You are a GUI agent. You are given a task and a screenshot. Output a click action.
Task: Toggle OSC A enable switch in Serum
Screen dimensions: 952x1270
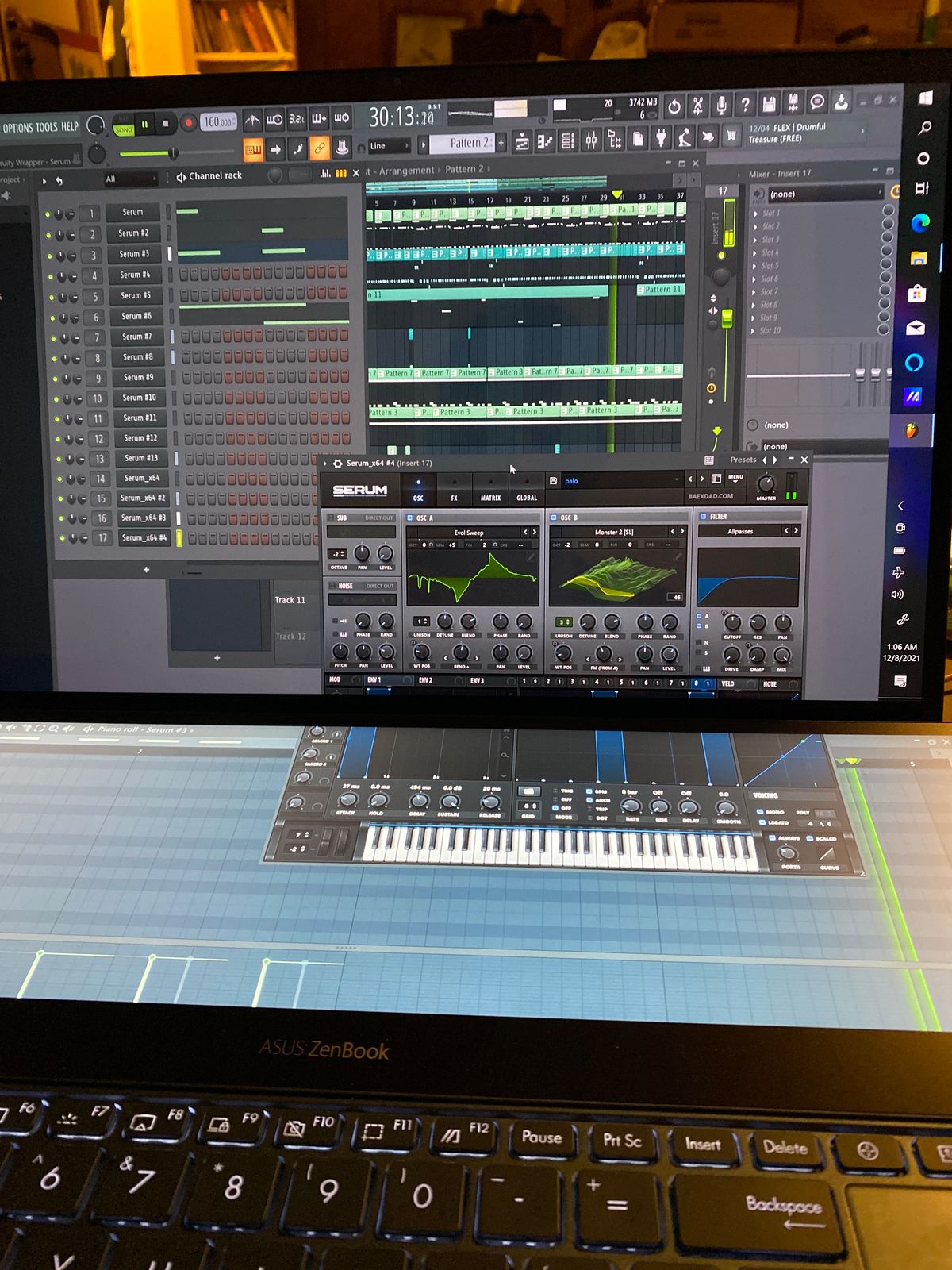410,518
